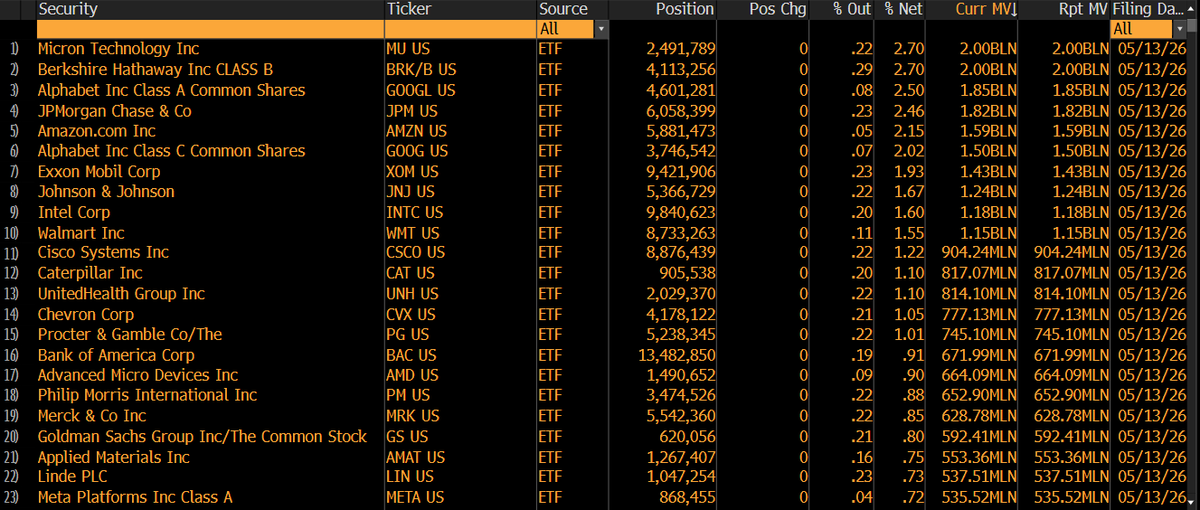Click the orange Security filter input field
This screenshot has width=1200, height=510.
click(209, 29)
